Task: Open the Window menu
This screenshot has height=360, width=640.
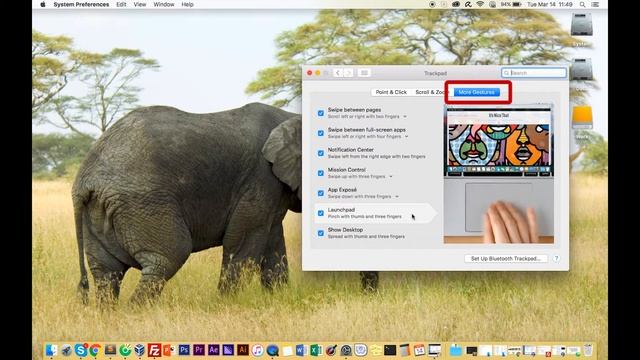Action: pyautogui.click(x=164, y=4)
